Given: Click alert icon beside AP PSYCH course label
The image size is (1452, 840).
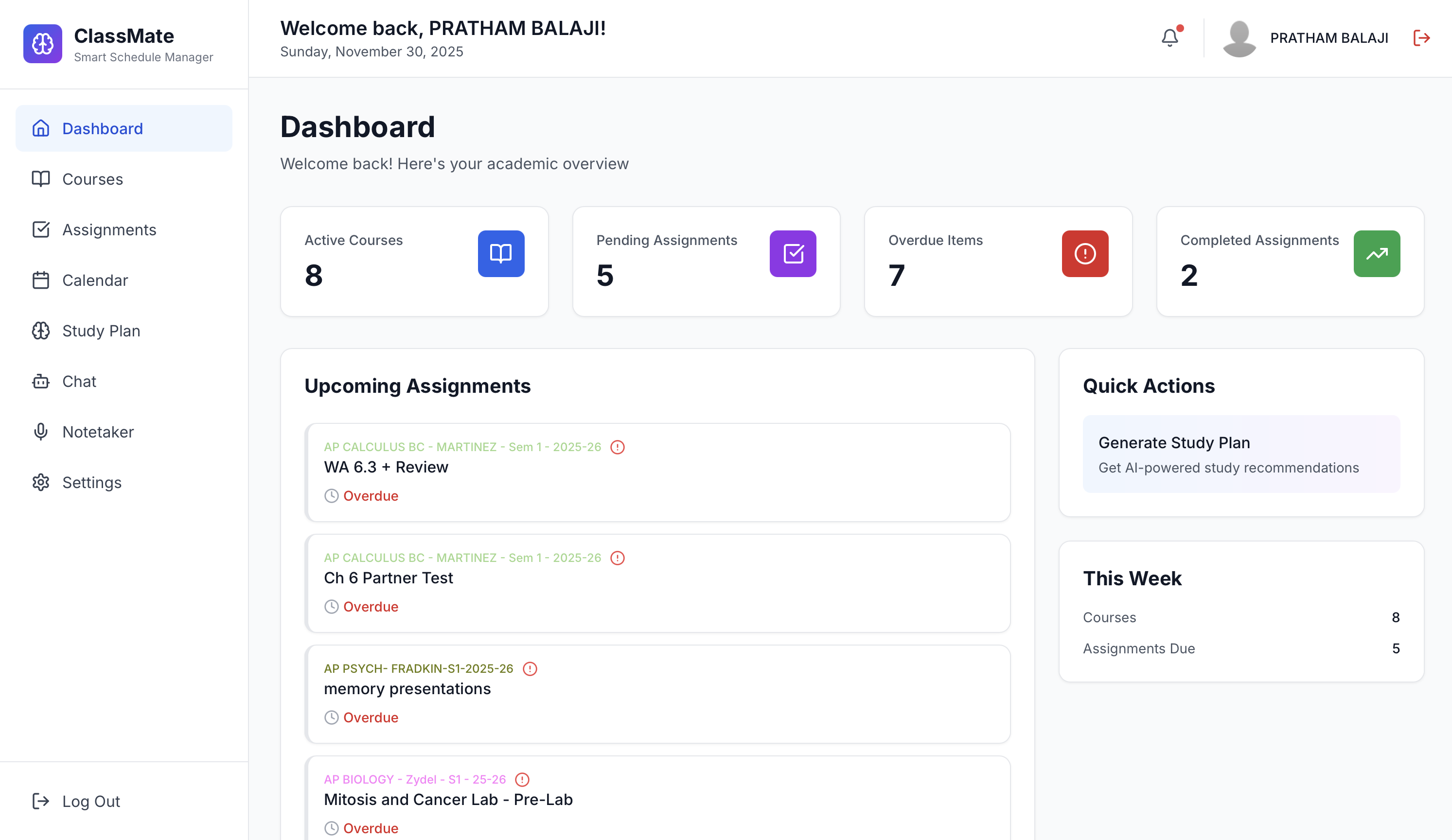Looking at the screenshot, I should click(x=530, y=668).
